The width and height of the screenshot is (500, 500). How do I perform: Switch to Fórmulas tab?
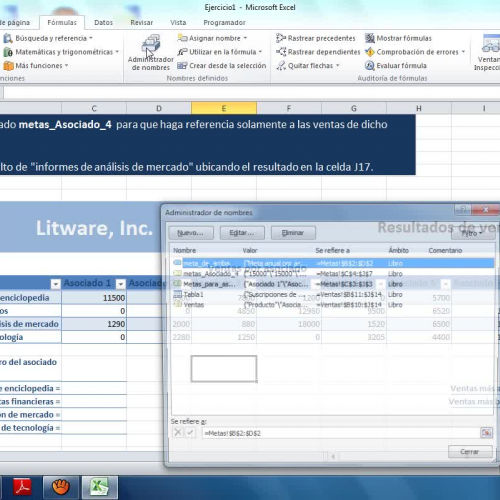pyautogui.click(x=62, y=23)
